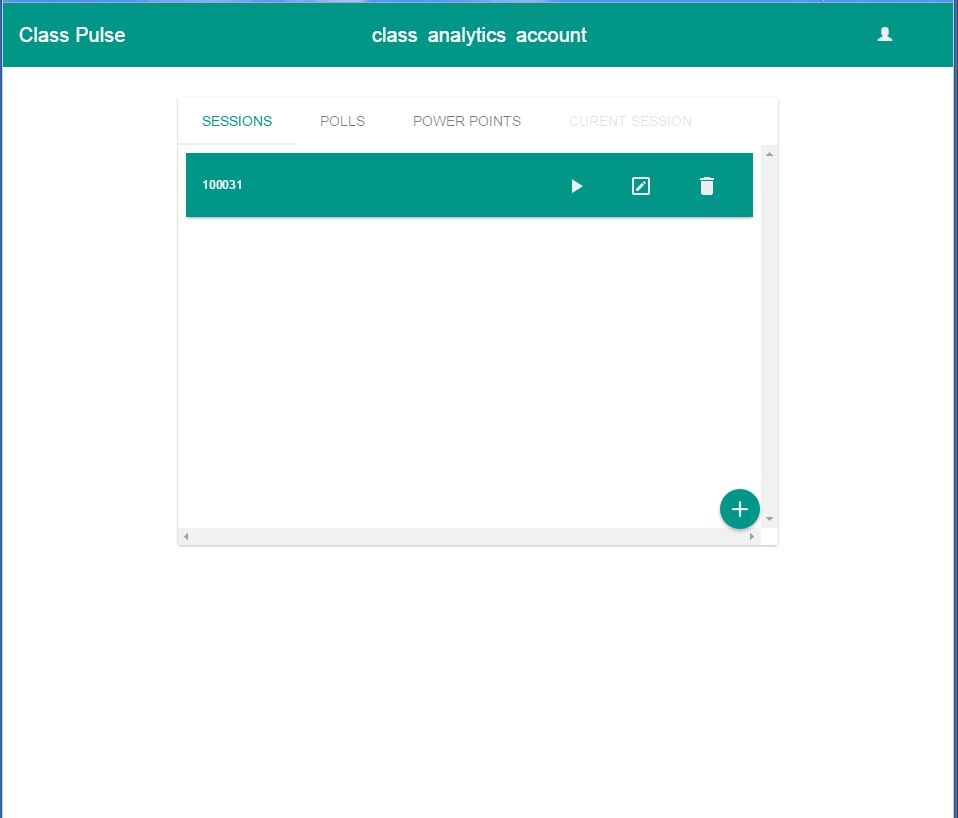
Task: Select the SESSIONS tab
Action: click(x=237, y=120)
